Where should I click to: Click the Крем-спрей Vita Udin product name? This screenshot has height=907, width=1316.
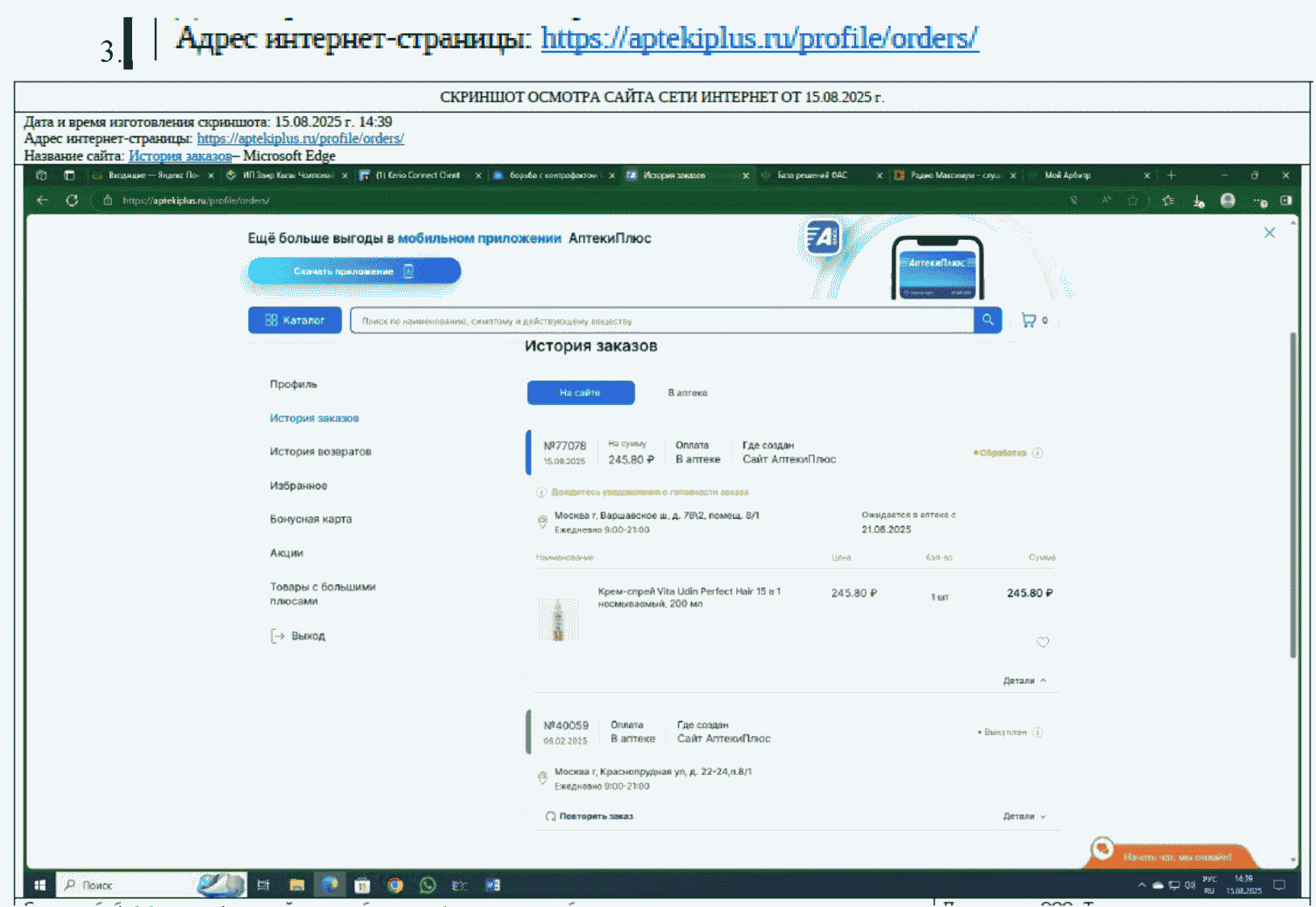689,597
